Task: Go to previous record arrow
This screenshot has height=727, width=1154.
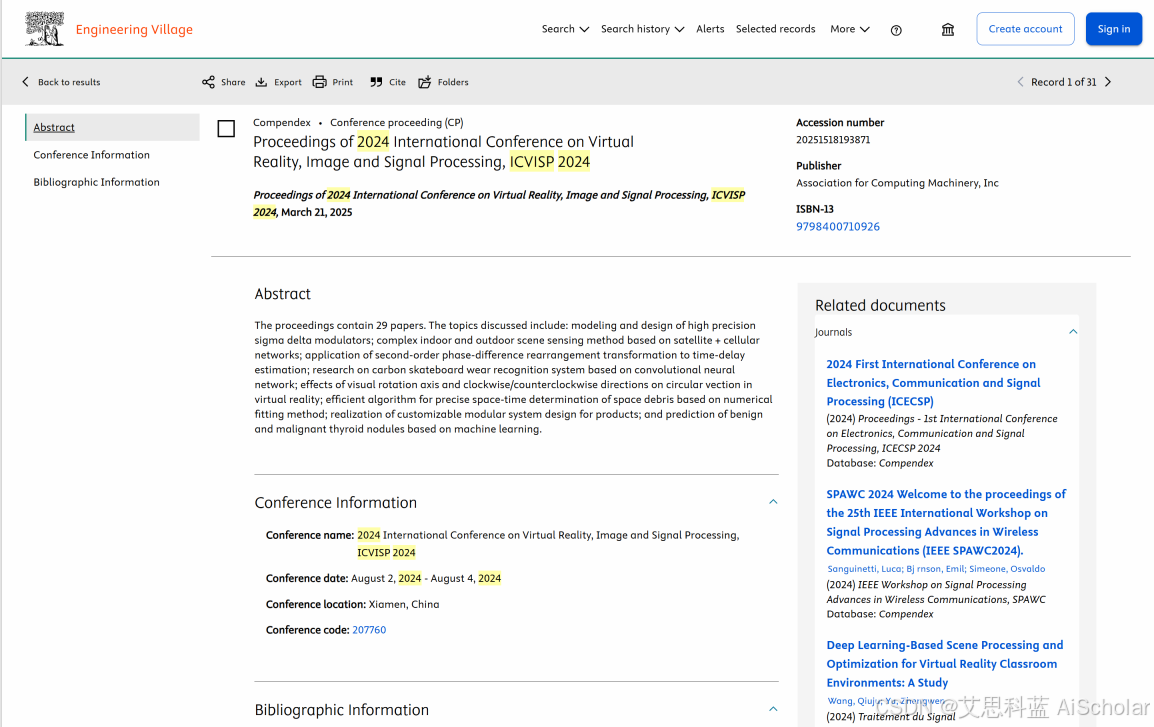Action: click(x=1020, y=82)
